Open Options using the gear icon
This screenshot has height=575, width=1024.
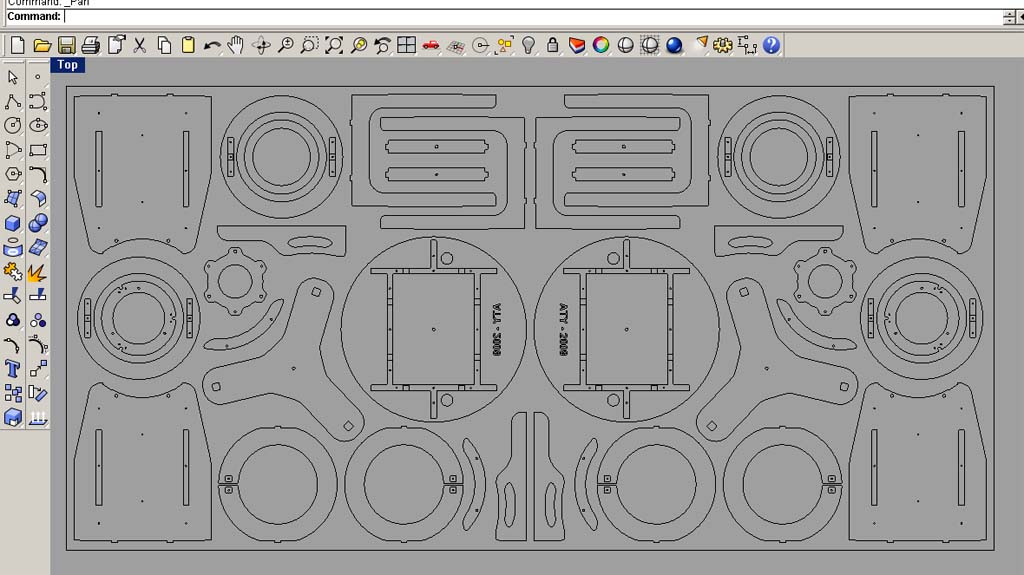[x=723, y=45]
